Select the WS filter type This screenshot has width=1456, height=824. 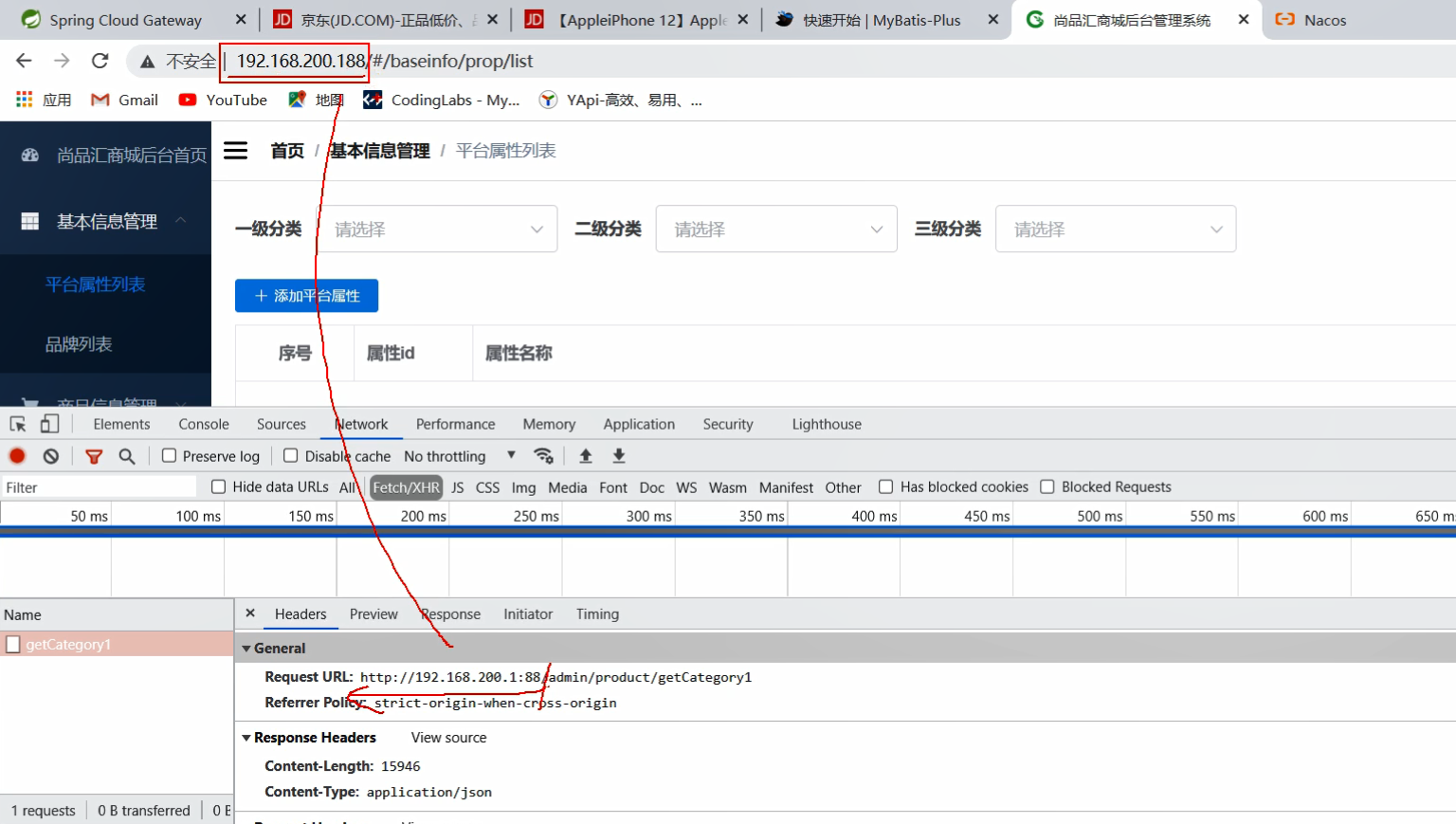coord(686,487)
